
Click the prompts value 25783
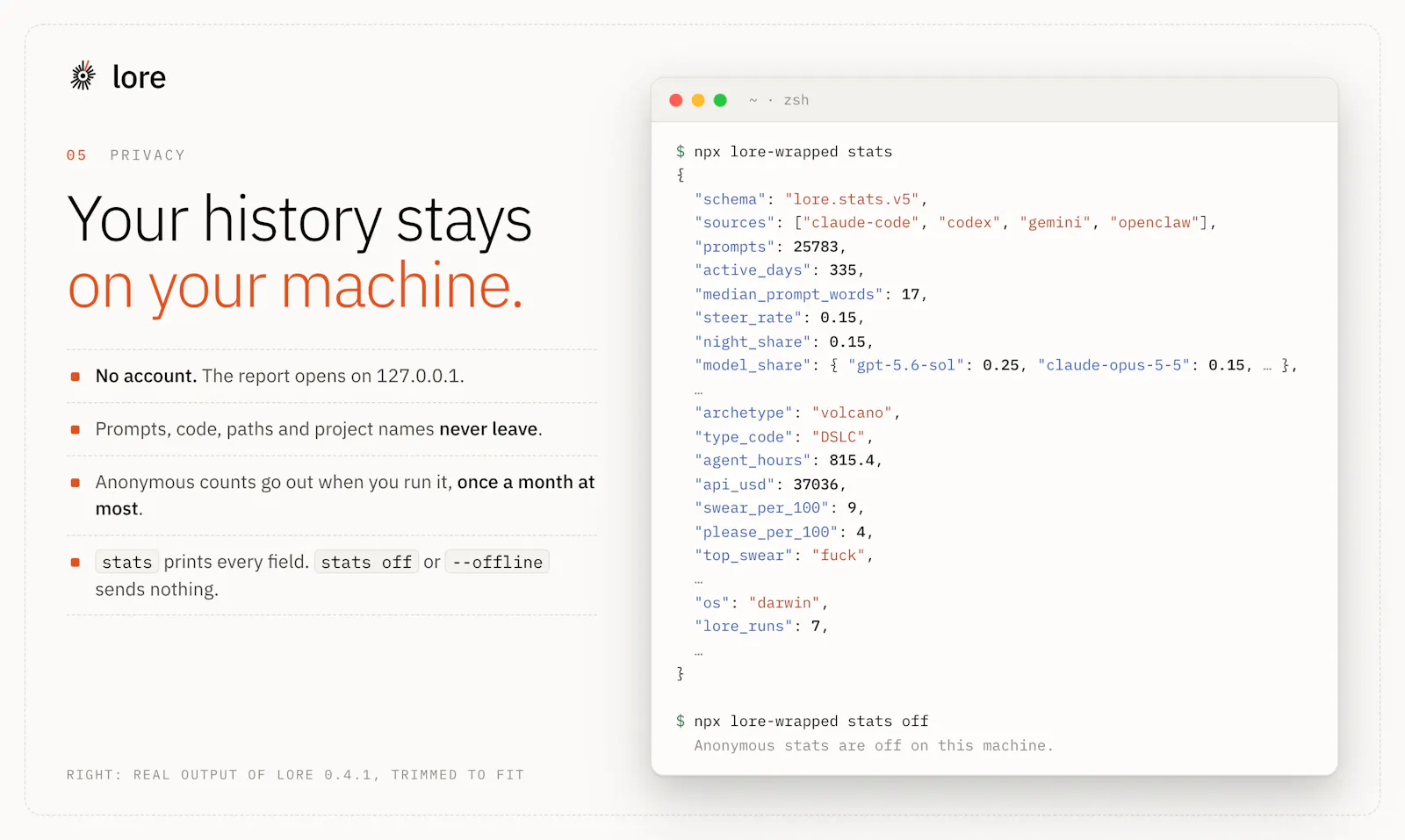click(x=816, y=247)
